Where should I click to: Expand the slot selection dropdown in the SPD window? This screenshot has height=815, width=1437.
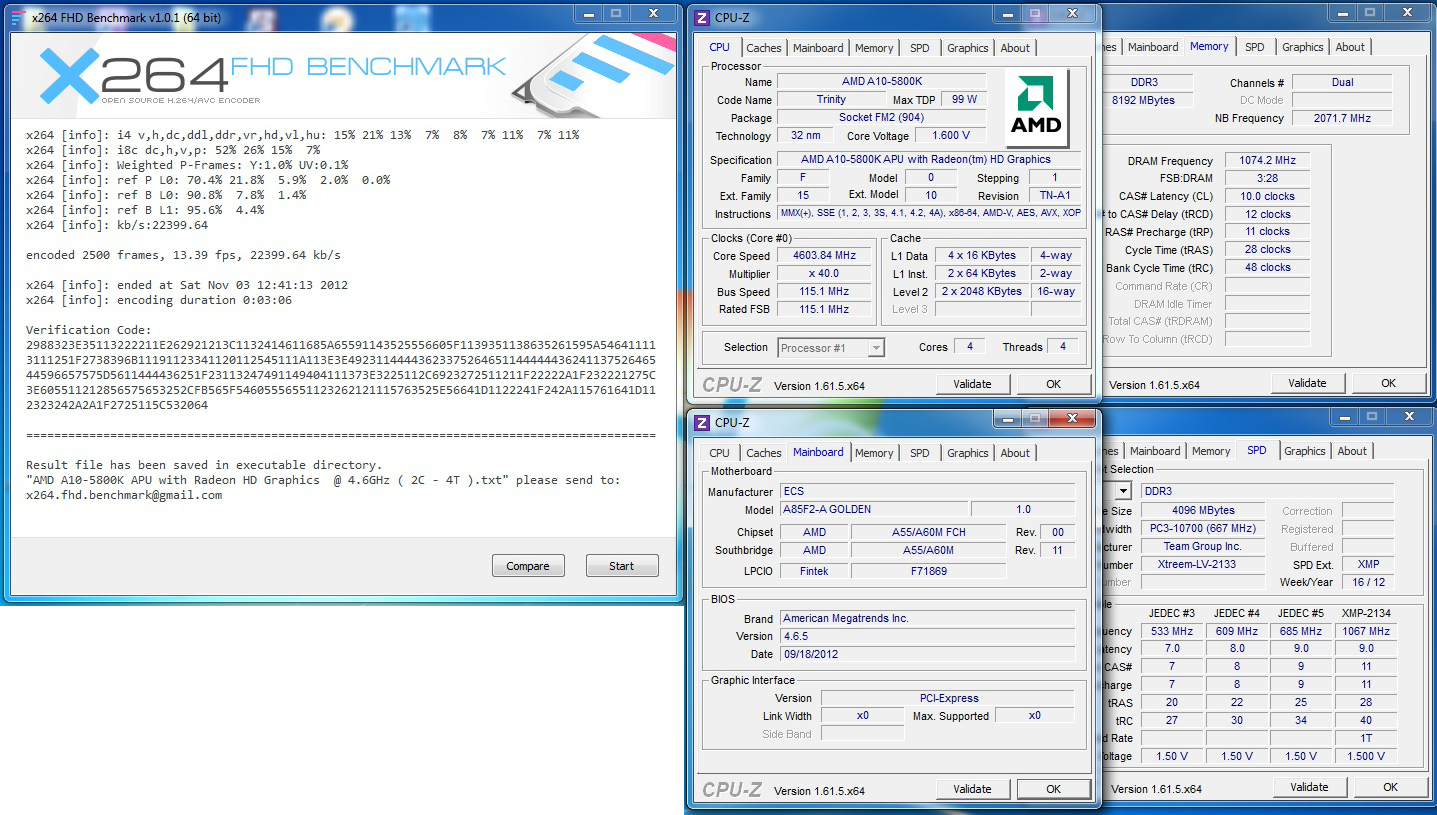[x=1124, y=491]
